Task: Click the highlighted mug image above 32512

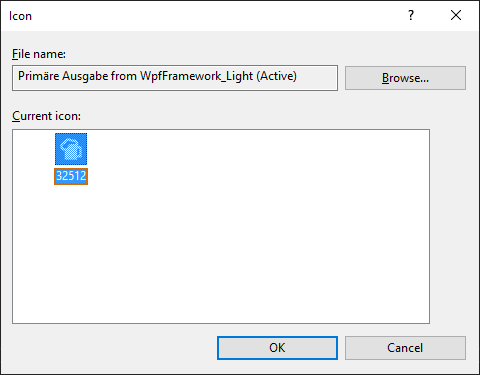Action: tap(71, 149)
